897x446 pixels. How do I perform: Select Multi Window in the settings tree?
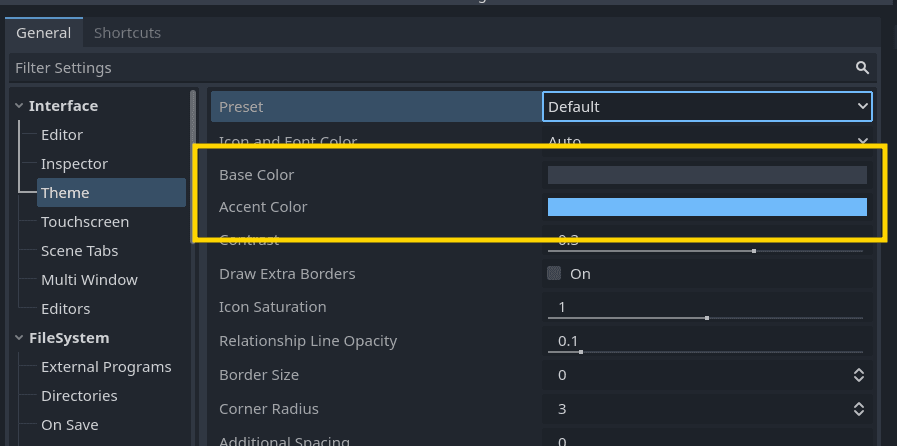click(x=89, y=280)
